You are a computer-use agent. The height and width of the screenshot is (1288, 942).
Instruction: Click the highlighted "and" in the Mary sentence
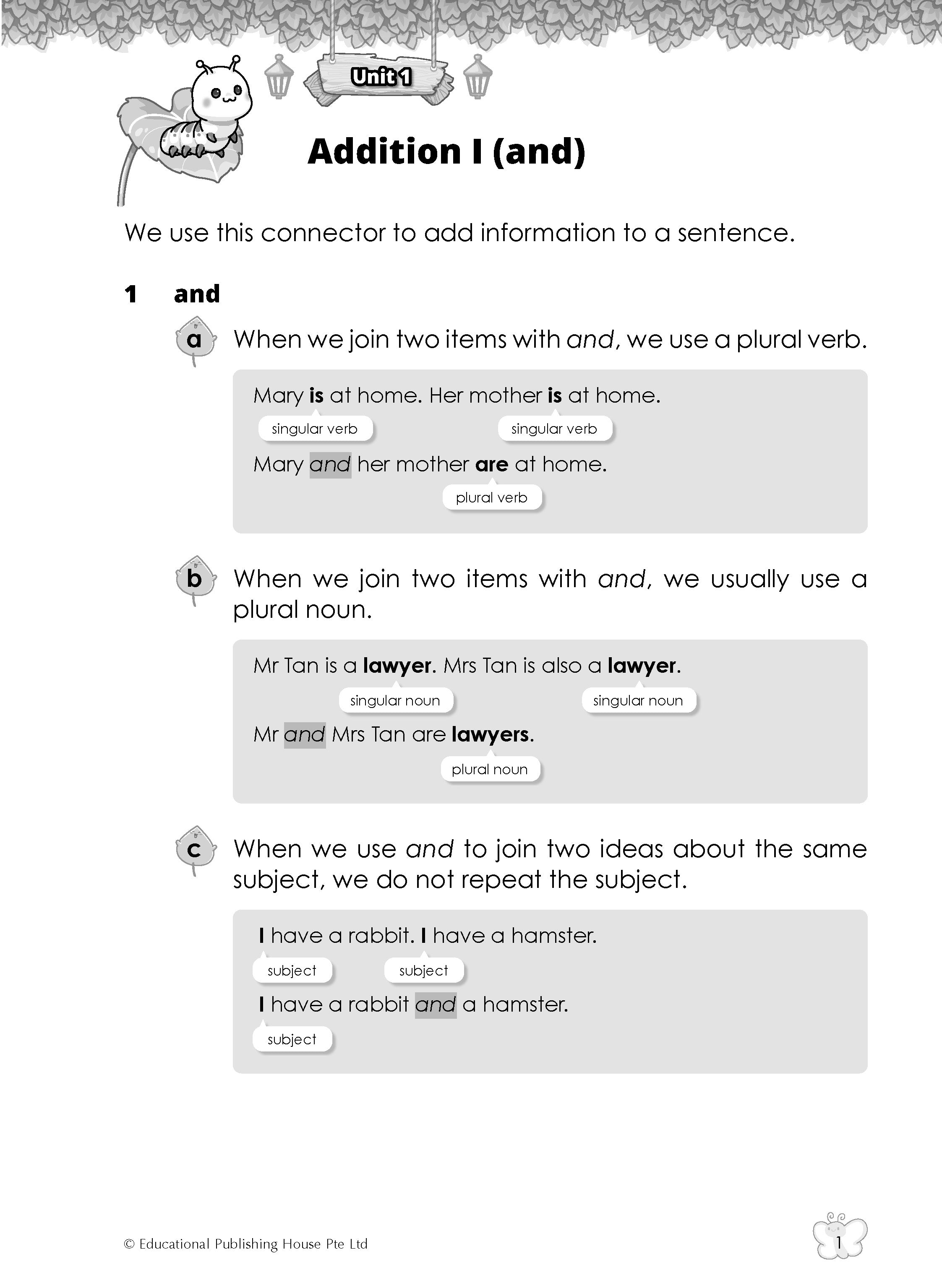tap(330, 464)
